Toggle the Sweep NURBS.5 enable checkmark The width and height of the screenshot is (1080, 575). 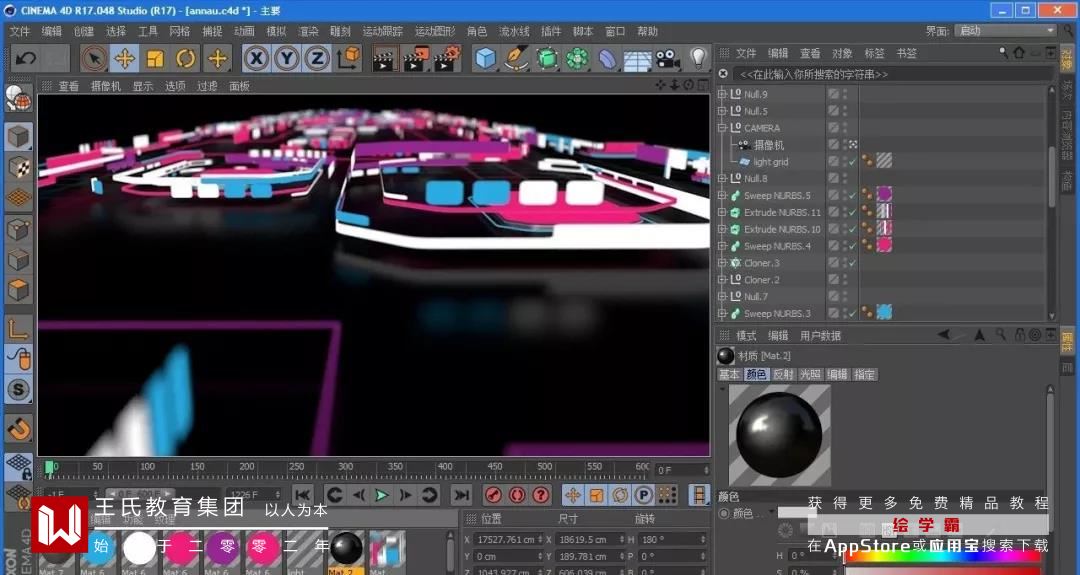(853, 196)
